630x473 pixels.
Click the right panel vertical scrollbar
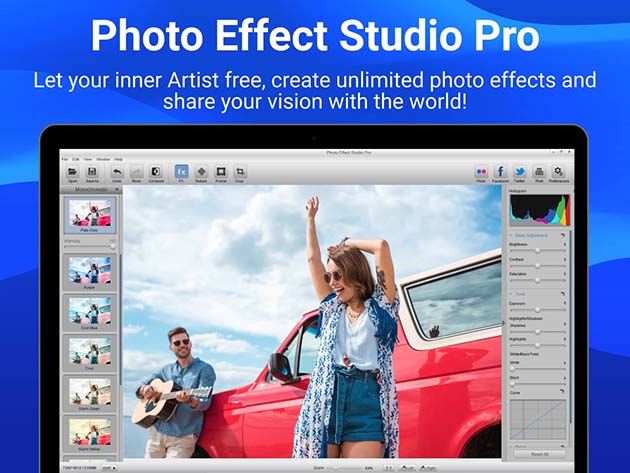click(x=570, y=326)
